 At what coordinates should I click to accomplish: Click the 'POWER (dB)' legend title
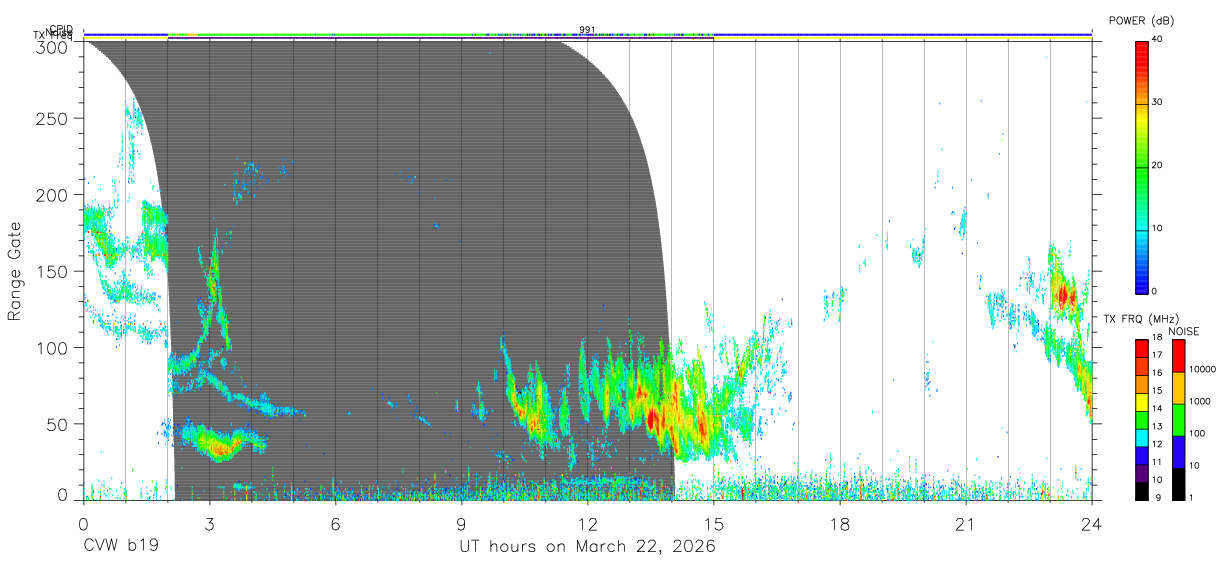click(x=1144, y=20)
